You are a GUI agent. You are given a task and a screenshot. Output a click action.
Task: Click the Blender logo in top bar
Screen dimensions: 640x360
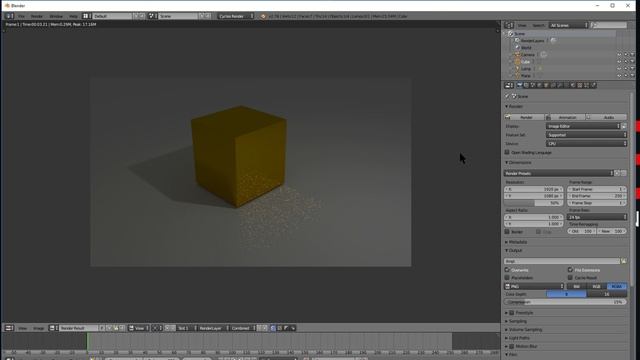point(263,16)
